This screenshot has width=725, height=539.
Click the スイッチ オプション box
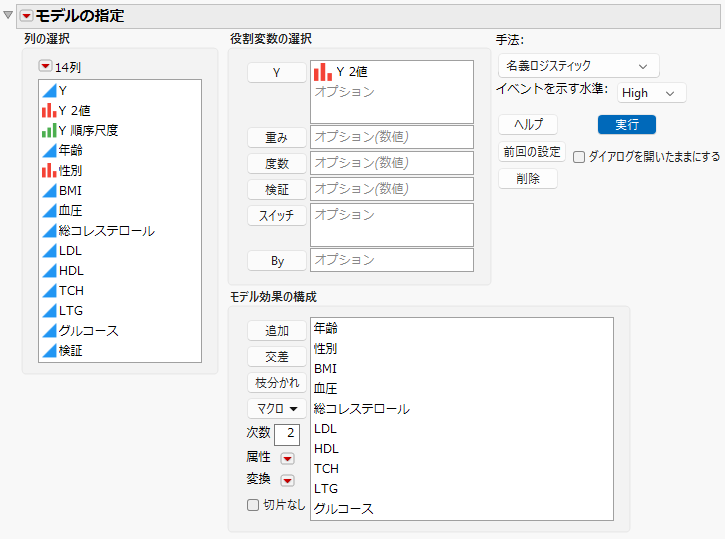point(392,225)
